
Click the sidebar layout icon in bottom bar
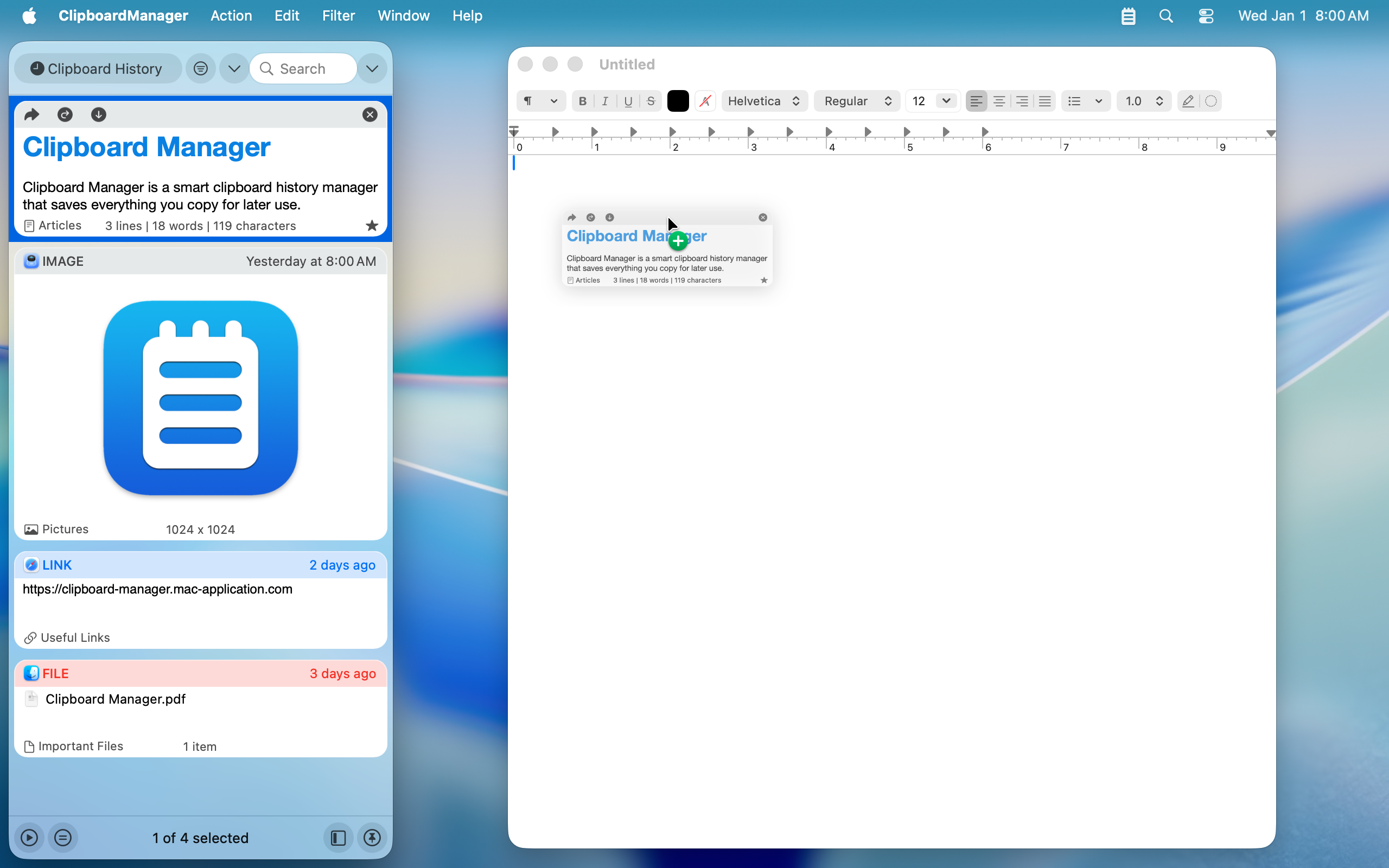(338, 838)
